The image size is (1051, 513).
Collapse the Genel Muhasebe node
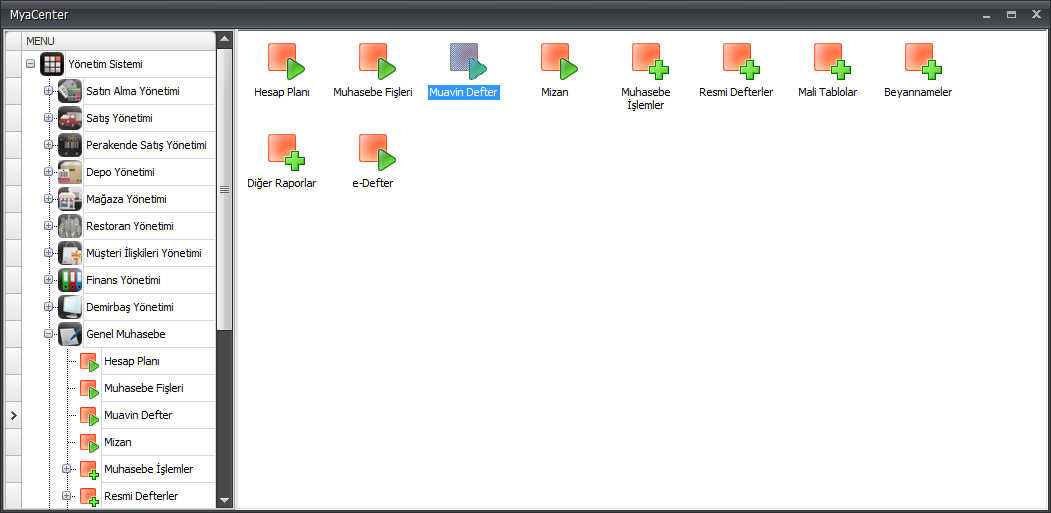coord(48,334)
